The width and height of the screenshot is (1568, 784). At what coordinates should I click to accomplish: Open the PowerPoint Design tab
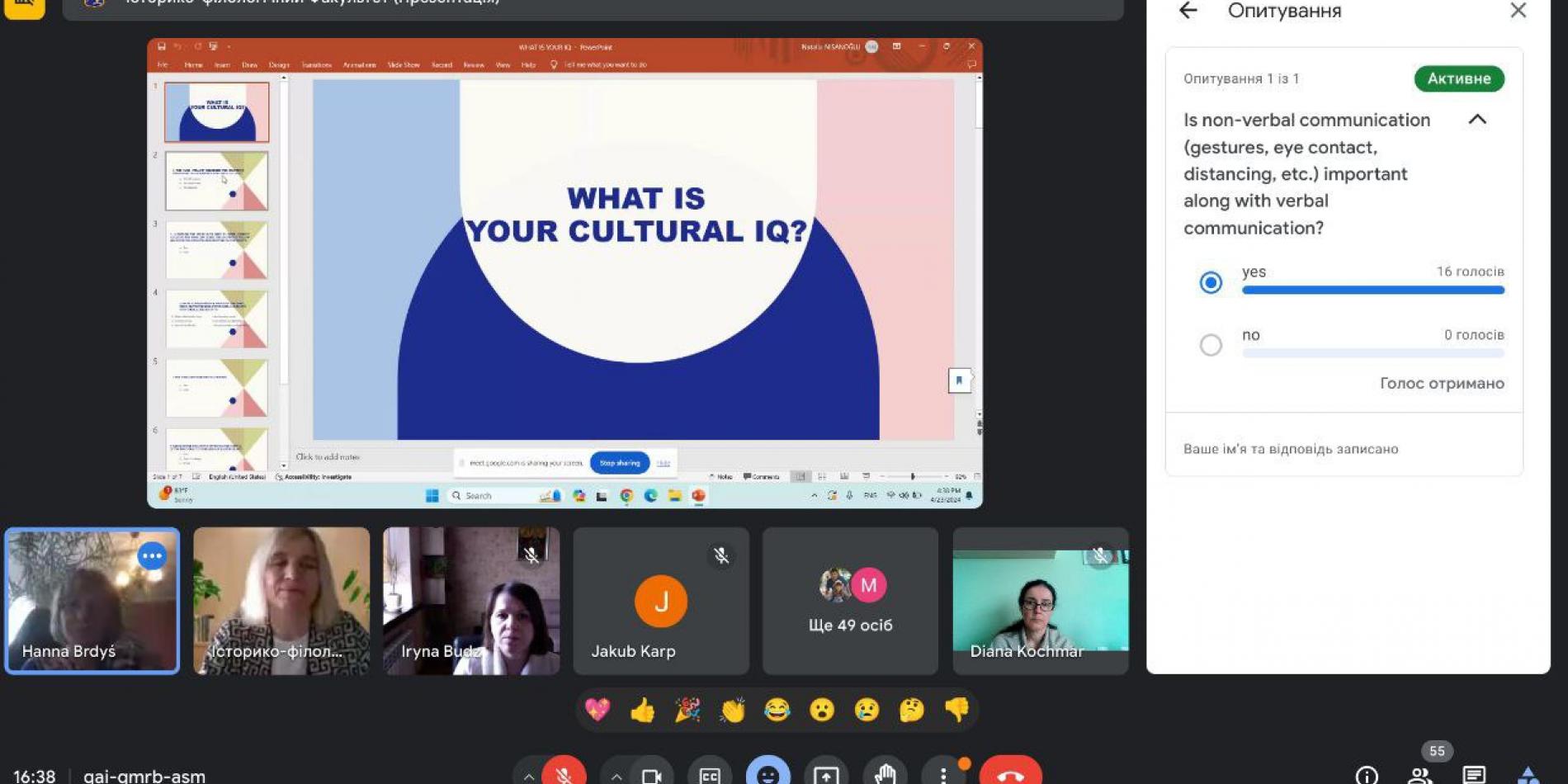pos(279,64)
